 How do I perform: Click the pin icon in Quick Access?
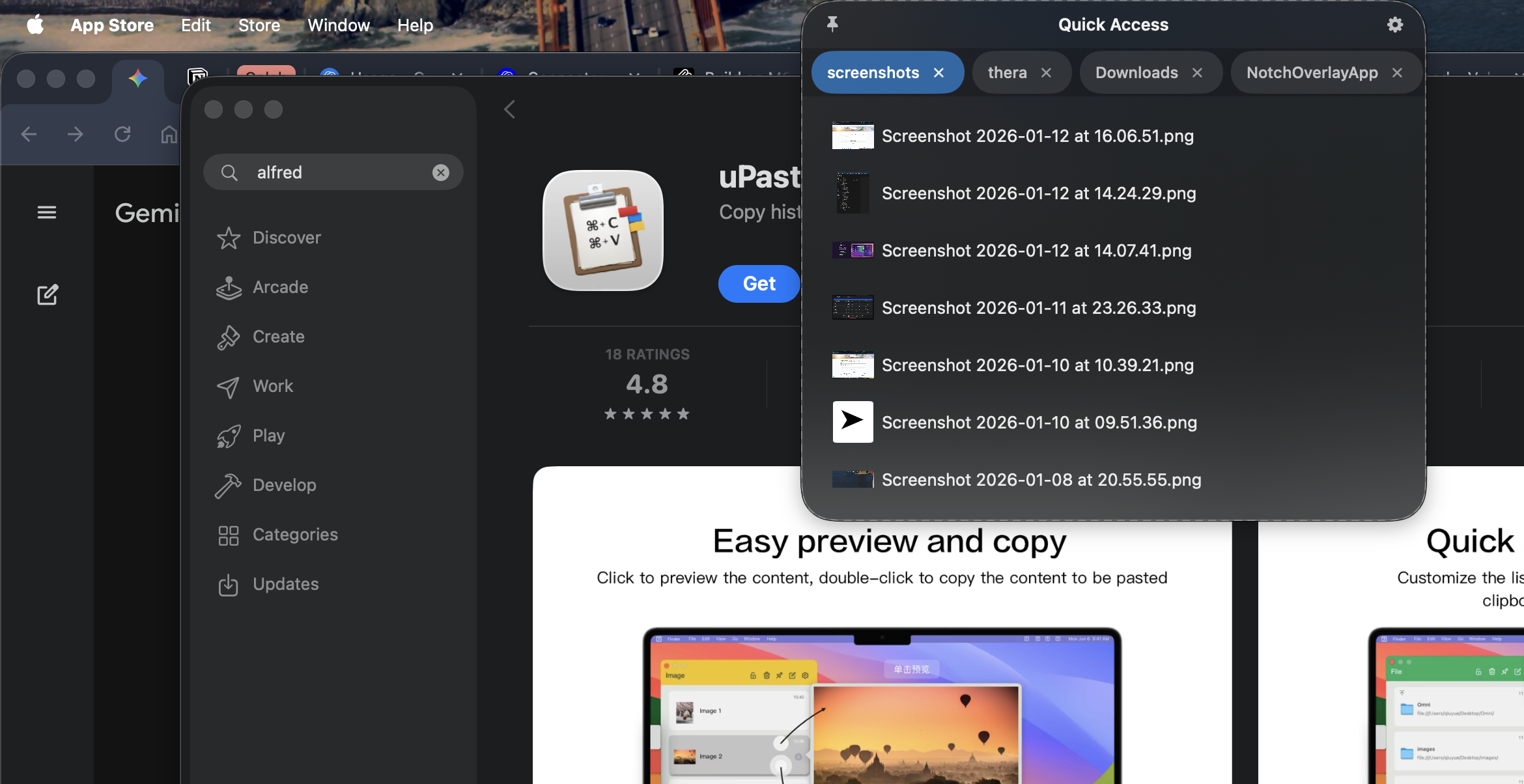832,25
